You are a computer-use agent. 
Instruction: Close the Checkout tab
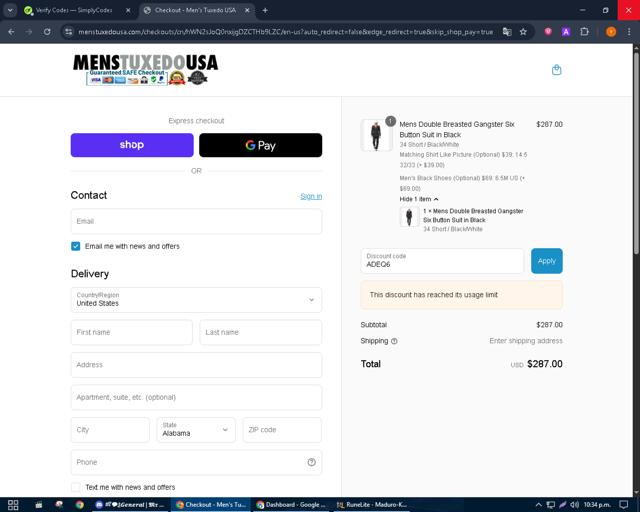tap(247, 10)
